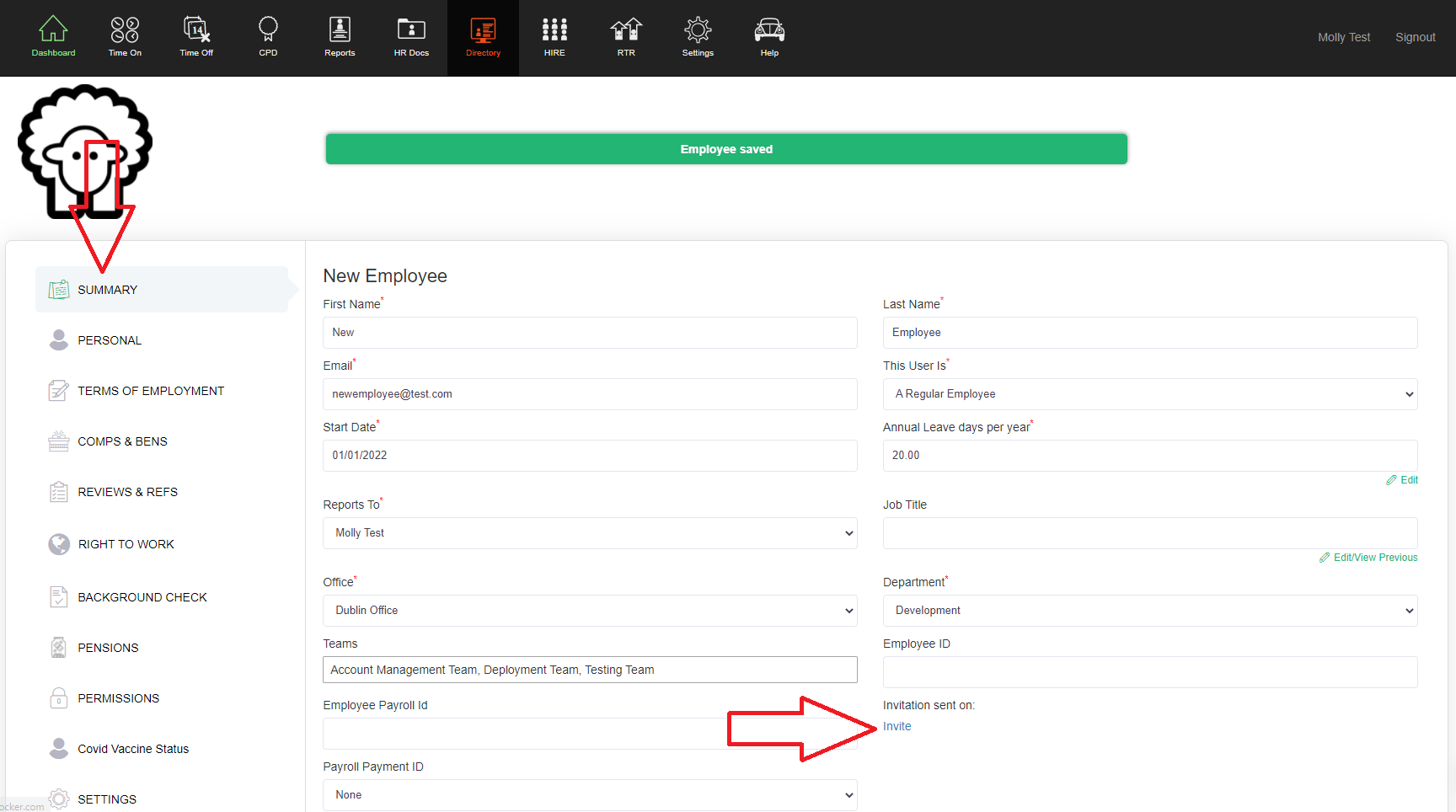Select the HR Docs icon
This screenshot has width=1456, height=812.
[x=411, y=35]
